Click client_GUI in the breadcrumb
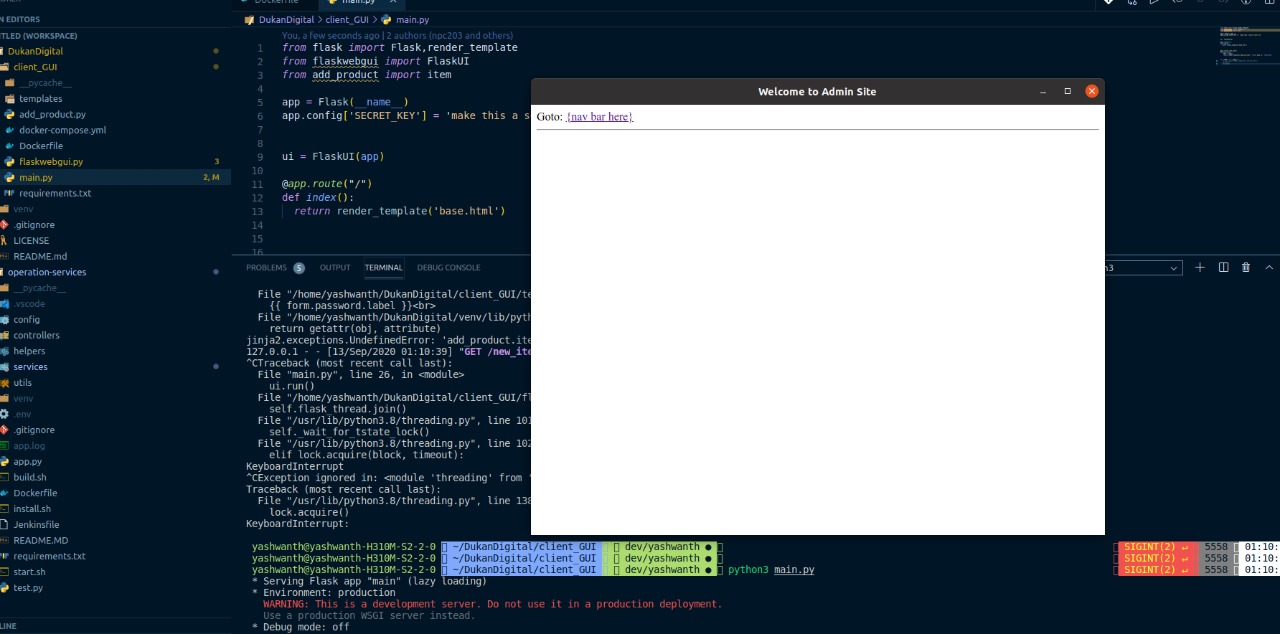 [x=347, y=19]
